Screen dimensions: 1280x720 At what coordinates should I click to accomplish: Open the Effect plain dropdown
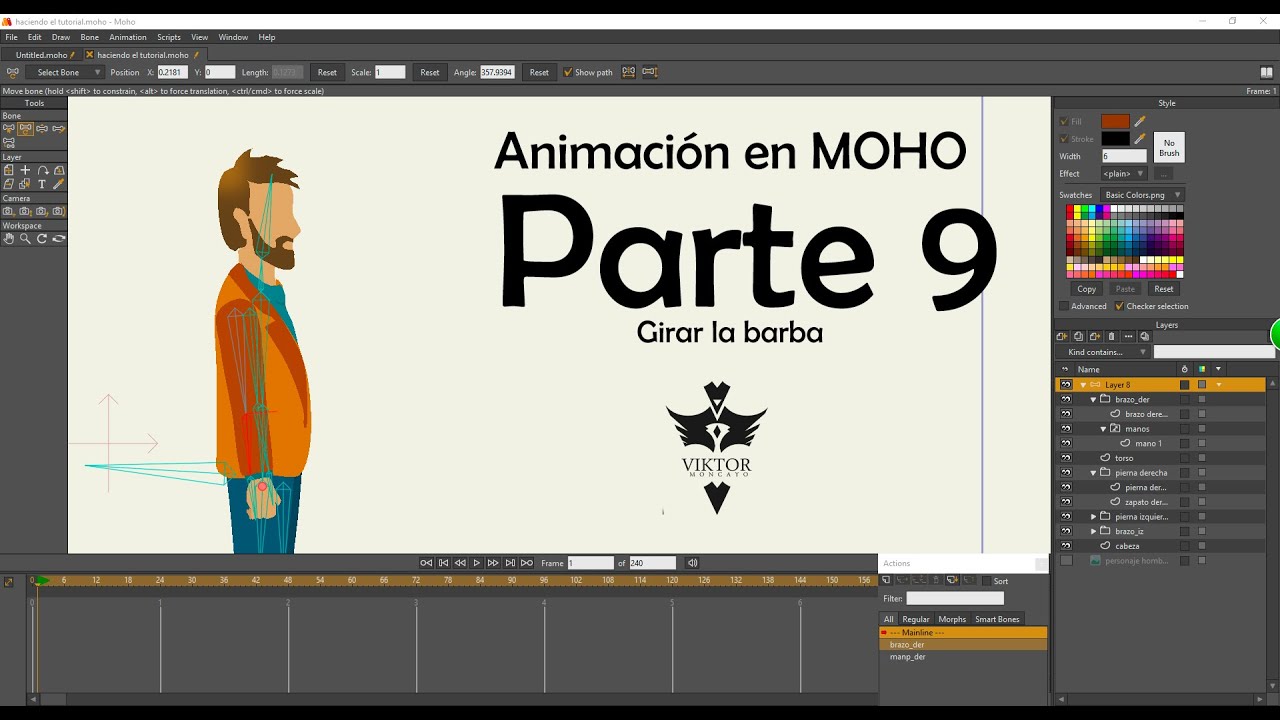1124,174
